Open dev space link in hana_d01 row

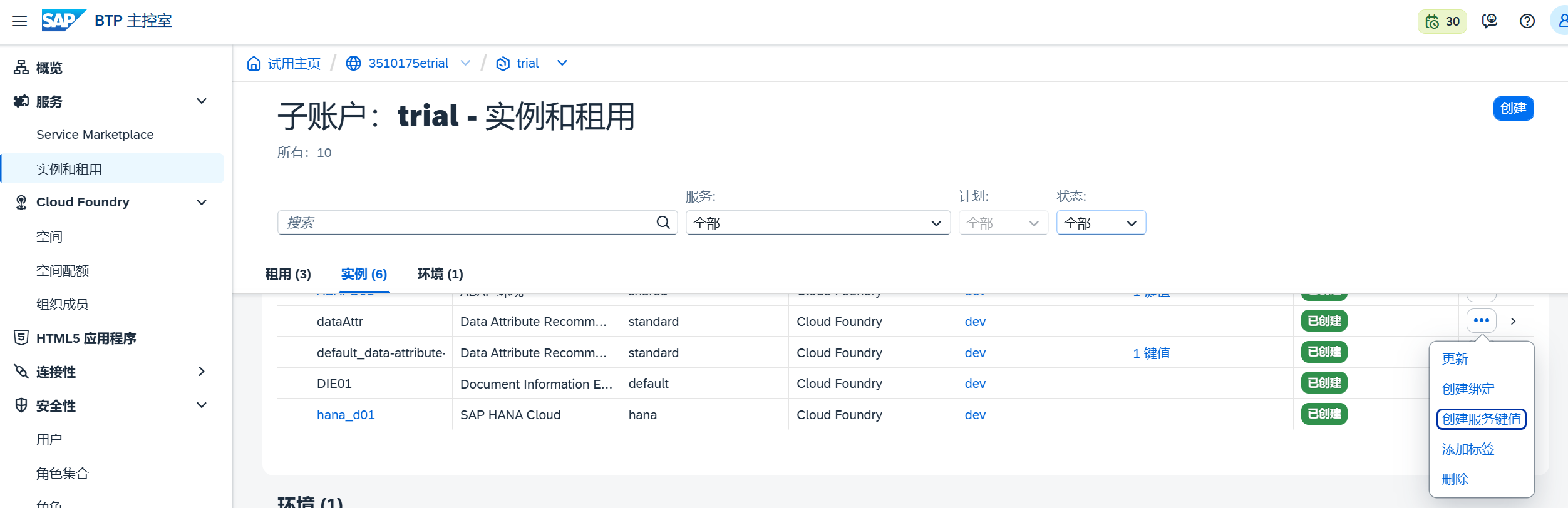point(975,415)
